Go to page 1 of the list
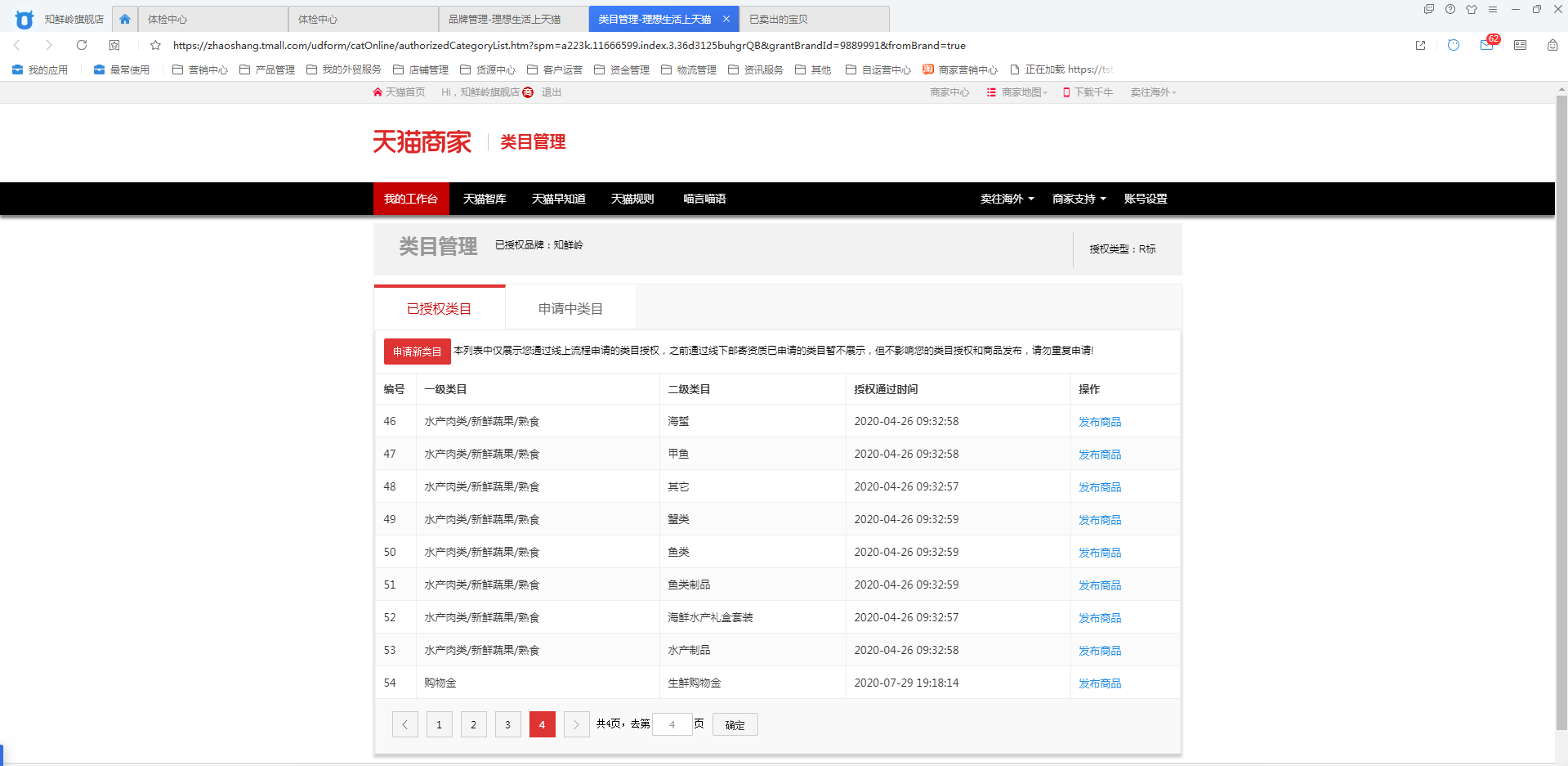The height and width of the screenshot is (766, 1568). click(x=440, y=724)
